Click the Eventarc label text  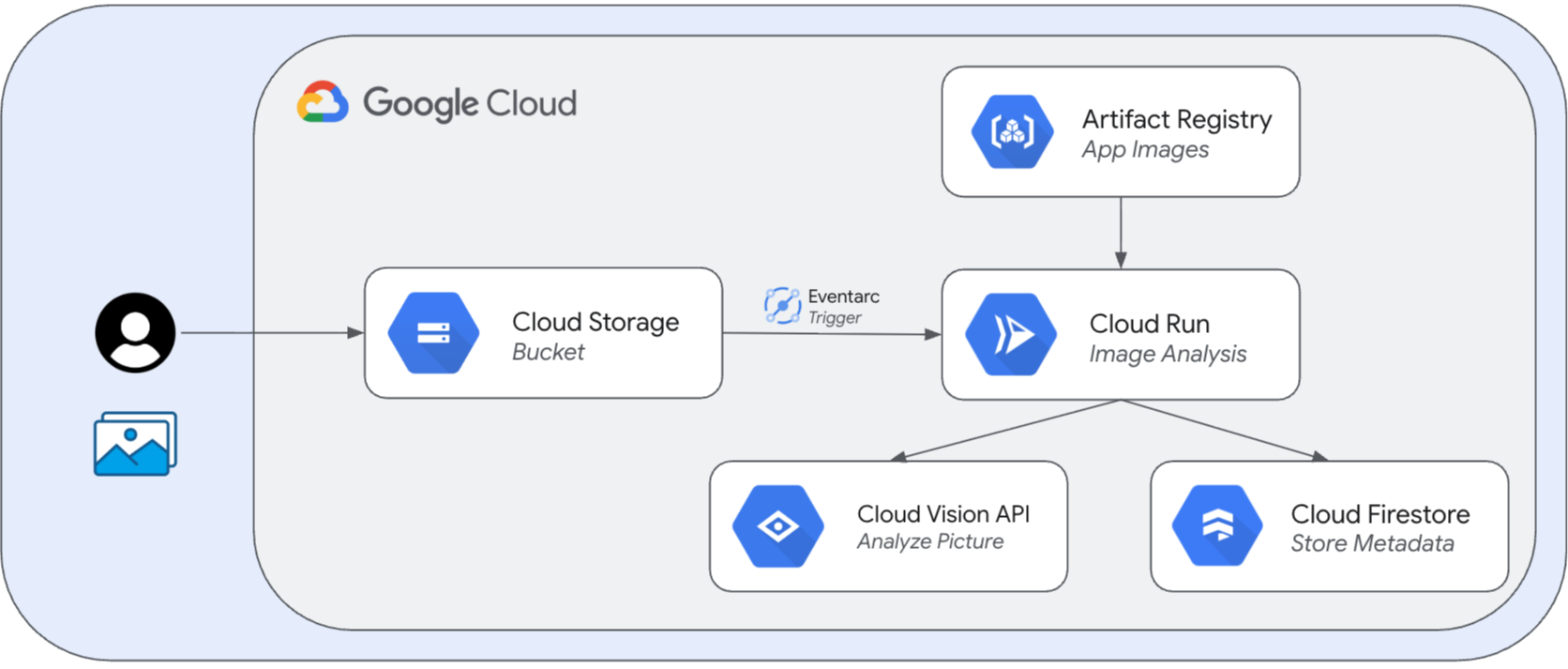(843, 296)
